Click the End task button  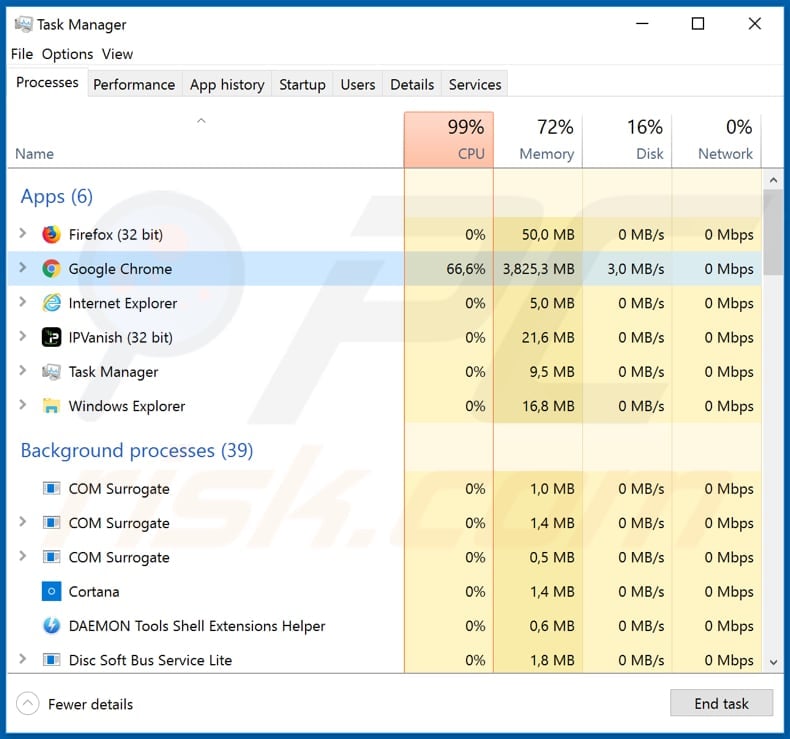tap(721, 703)
